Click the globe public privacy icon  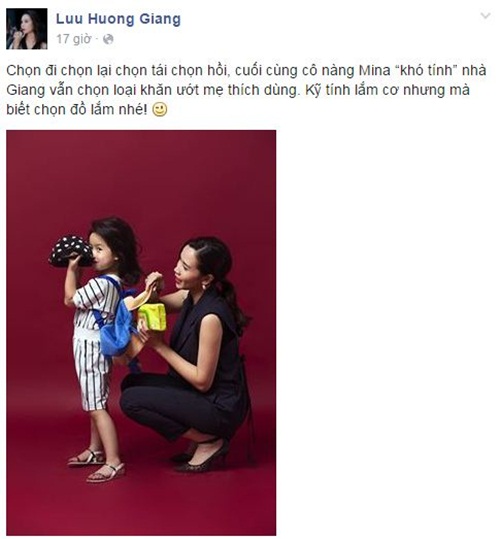click(x=108, y=39)
